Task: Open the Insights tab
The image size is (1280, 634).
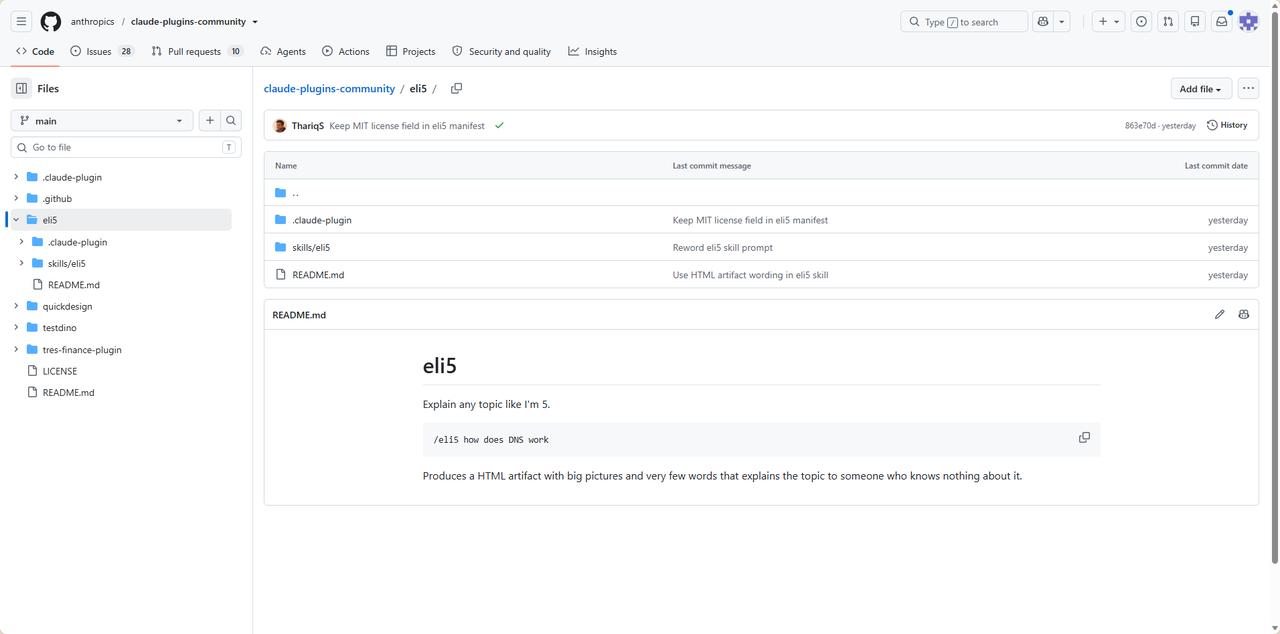Action: (x=592, y=51)
